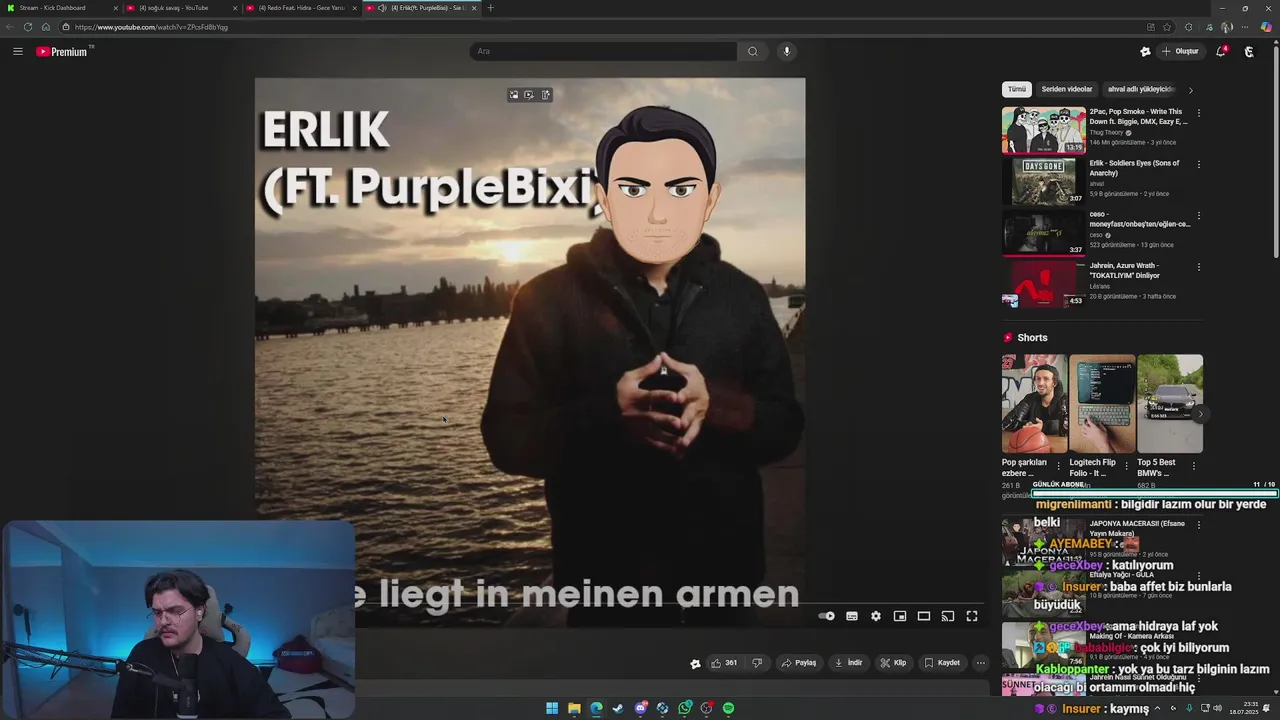Cast video to a TV
The image size is (1280, 720).
coord(948,616)
